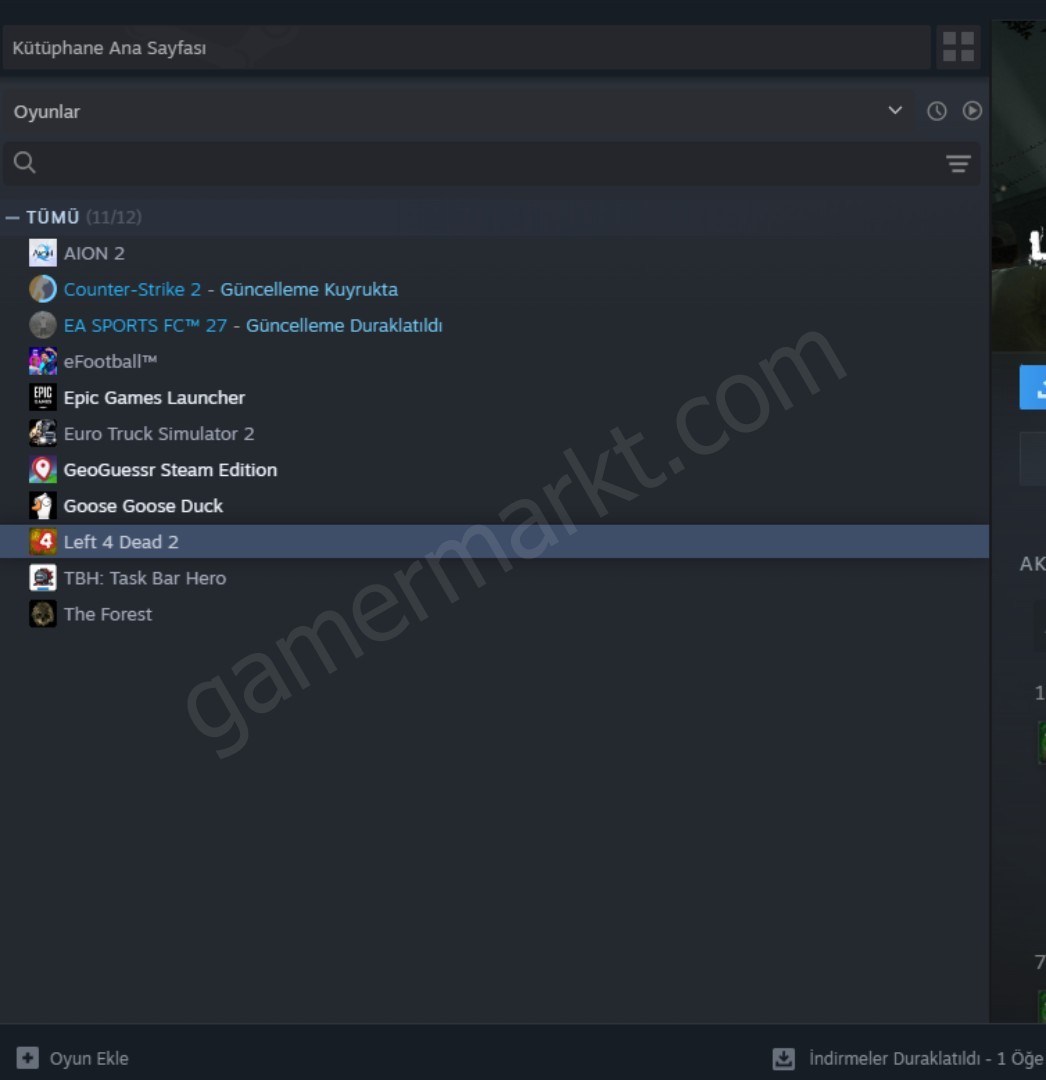Image resolution: width=1046 pixels, height=1080 pixels.
Task: Click the "Güncelleme Kuyrukta" status text
Action: click(308, 289)
